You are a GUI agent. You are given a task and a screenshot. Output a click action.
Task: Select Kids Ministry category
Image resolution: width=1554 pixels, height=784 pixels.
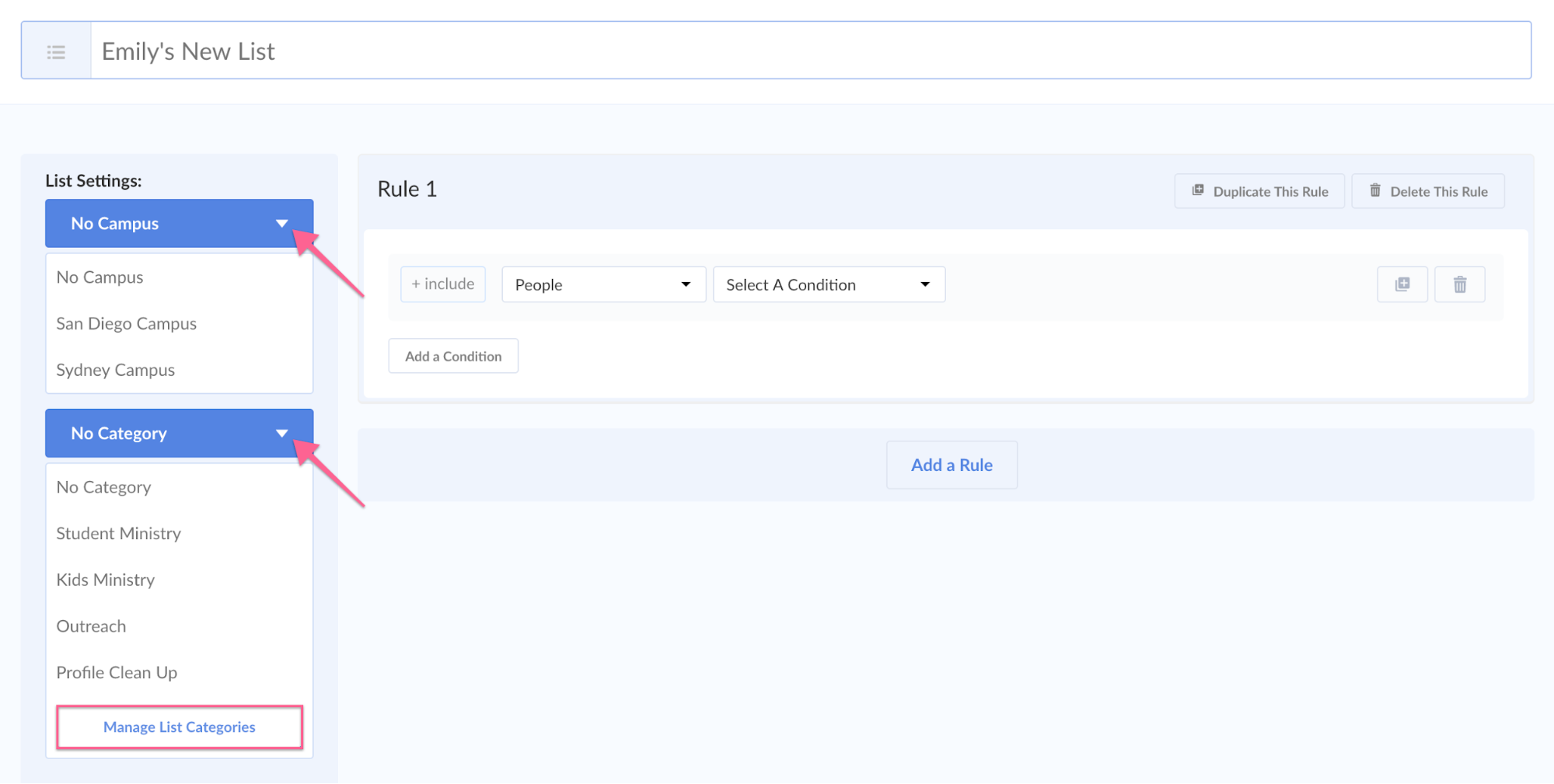click(x=105, y=580)
